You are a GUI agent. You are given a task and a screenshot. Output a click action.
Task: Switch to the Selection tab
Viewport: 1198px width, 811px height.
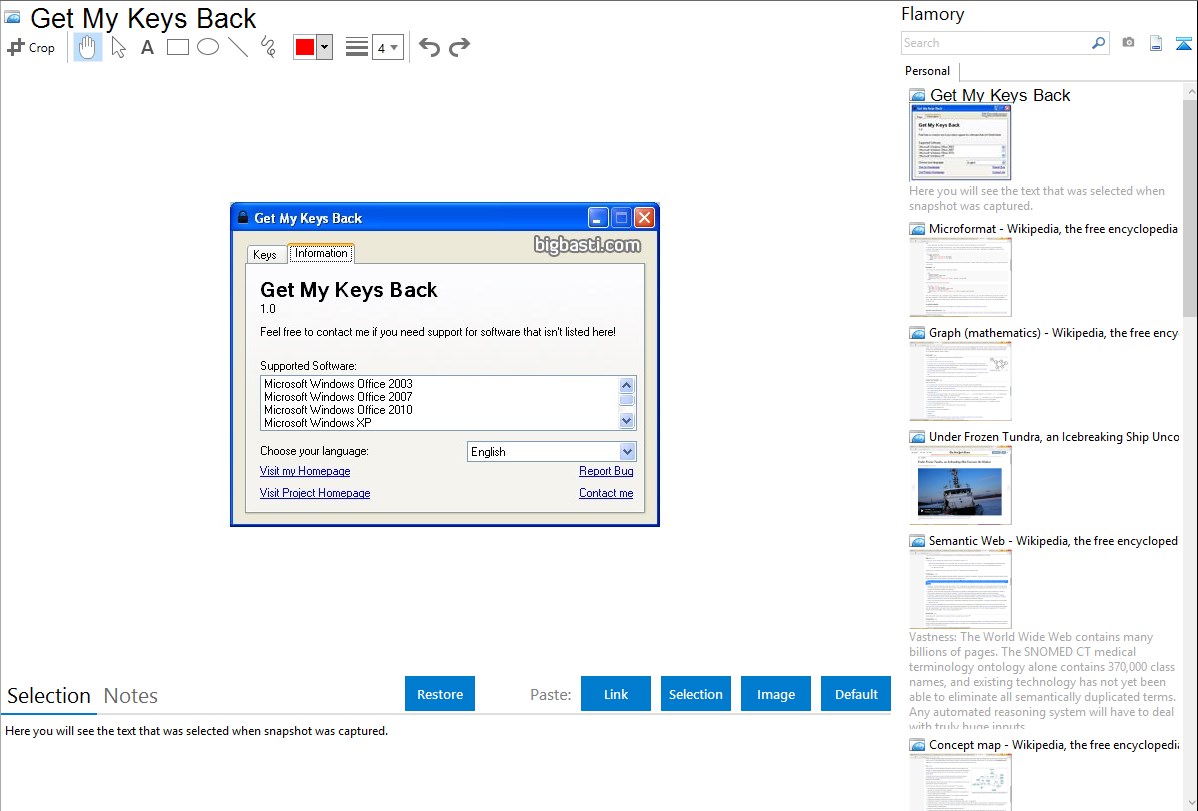[49, 696]
